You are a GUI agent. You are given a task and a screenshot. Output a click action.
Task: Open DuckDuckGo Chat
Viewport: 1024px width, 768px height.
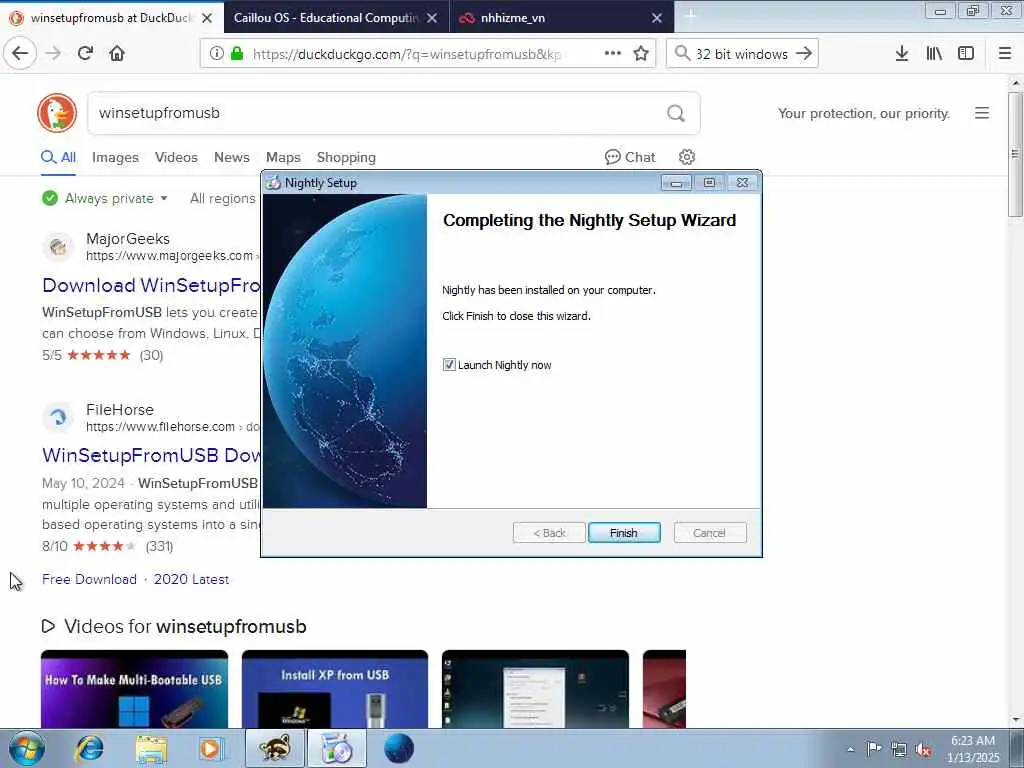pyautogui.click(x=630, y=157)
